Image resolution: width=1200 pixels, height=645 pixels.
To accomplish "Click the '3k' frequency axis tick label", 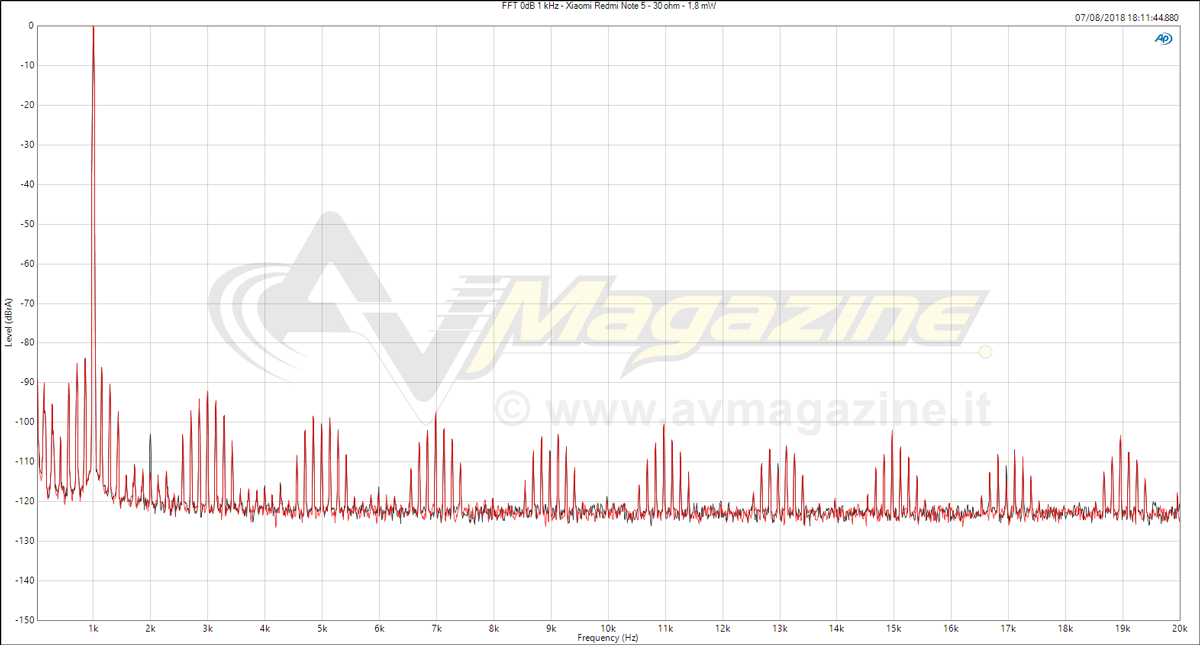I will 207,629.
